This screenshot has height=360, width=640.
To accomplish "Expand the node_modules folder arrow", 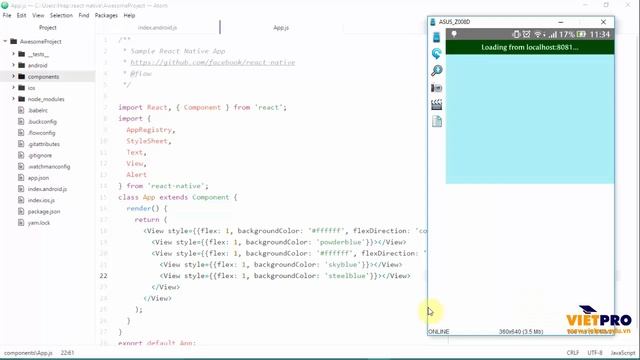I will click(13, 99).
